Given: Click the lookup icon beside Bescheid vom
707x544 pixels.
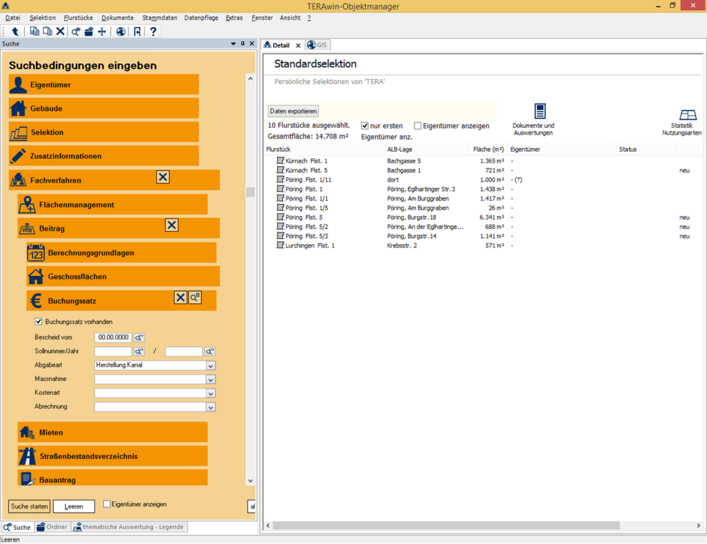Looking at the screenshot, I should [139, 338].
